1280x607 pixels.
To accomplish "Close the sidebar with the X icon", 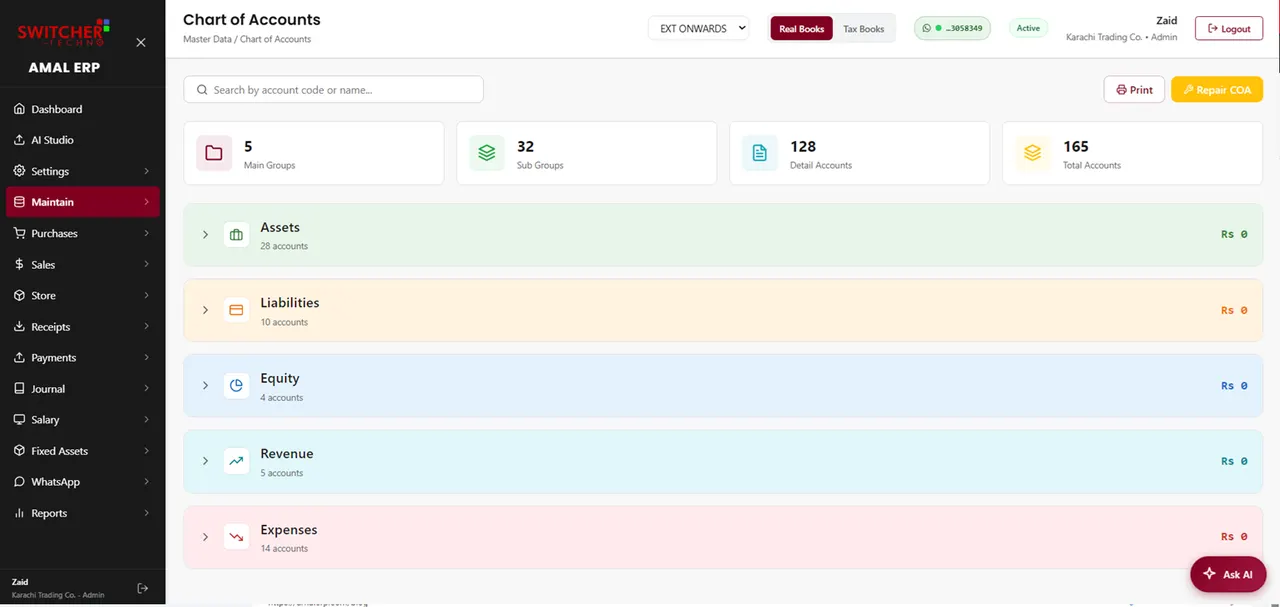I will [x=141, y=42].
